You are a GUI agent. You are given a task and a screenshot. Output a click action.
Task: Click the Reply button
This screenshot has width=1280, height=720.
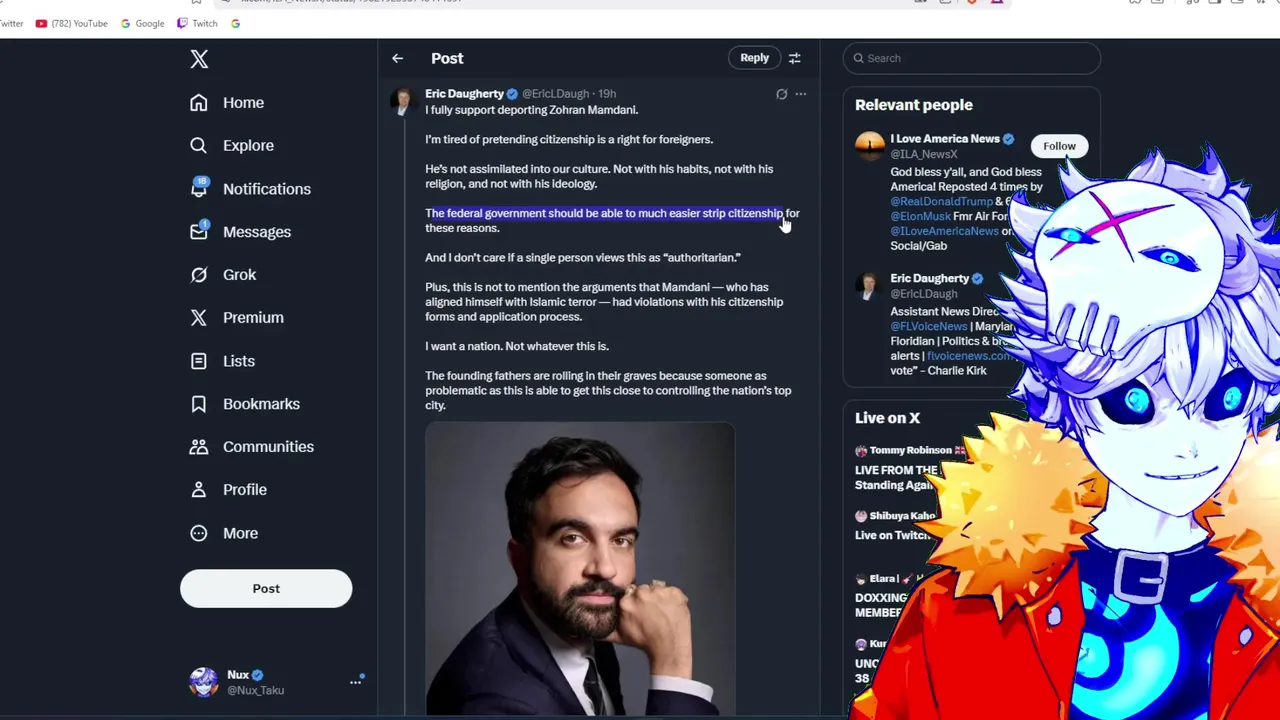pos(754,58)
